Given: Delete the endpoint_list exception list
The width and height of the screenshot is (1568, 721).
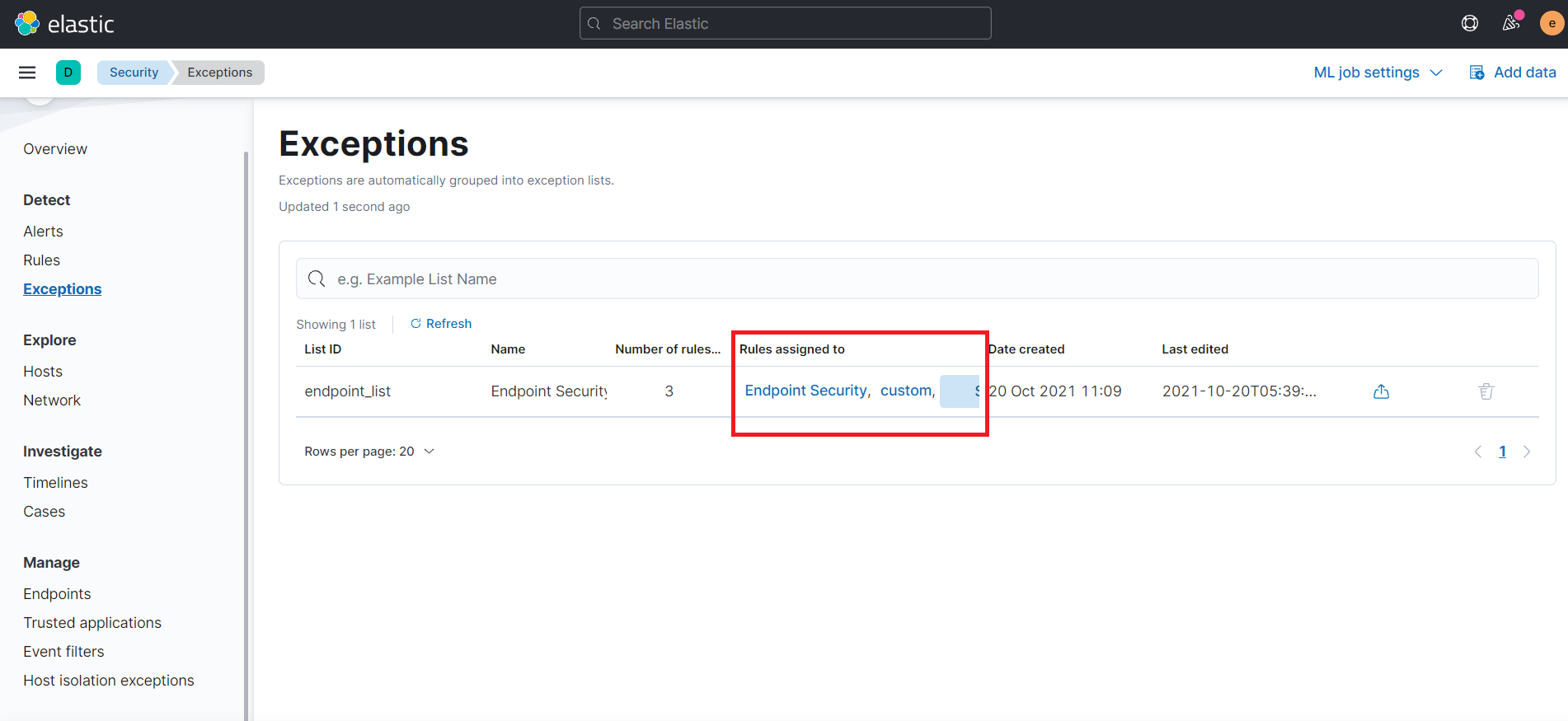Looking at the screenshot, I should (1486, 391).
